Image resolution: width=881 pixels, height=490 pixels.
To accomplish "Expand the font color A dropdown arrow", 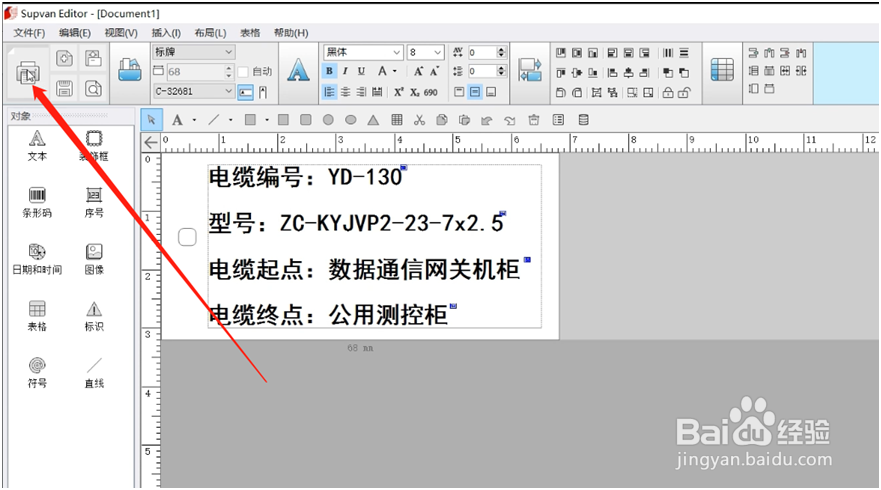I will click(394, 71).
